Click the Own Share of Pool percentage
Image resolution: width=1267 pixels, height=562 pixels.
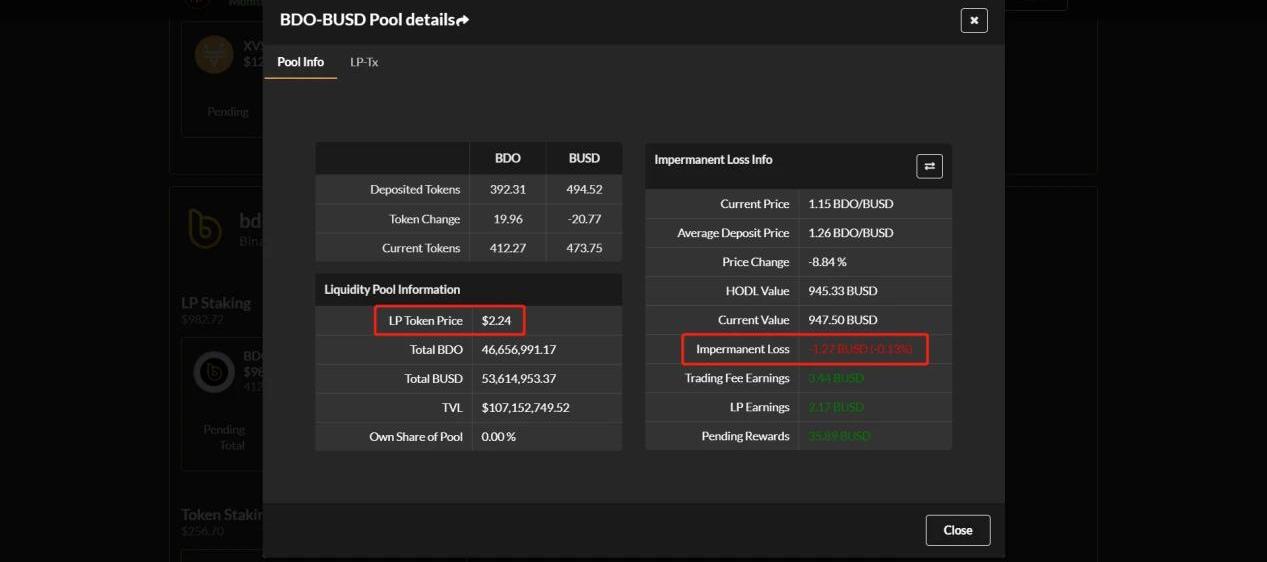tap(498, 437)
